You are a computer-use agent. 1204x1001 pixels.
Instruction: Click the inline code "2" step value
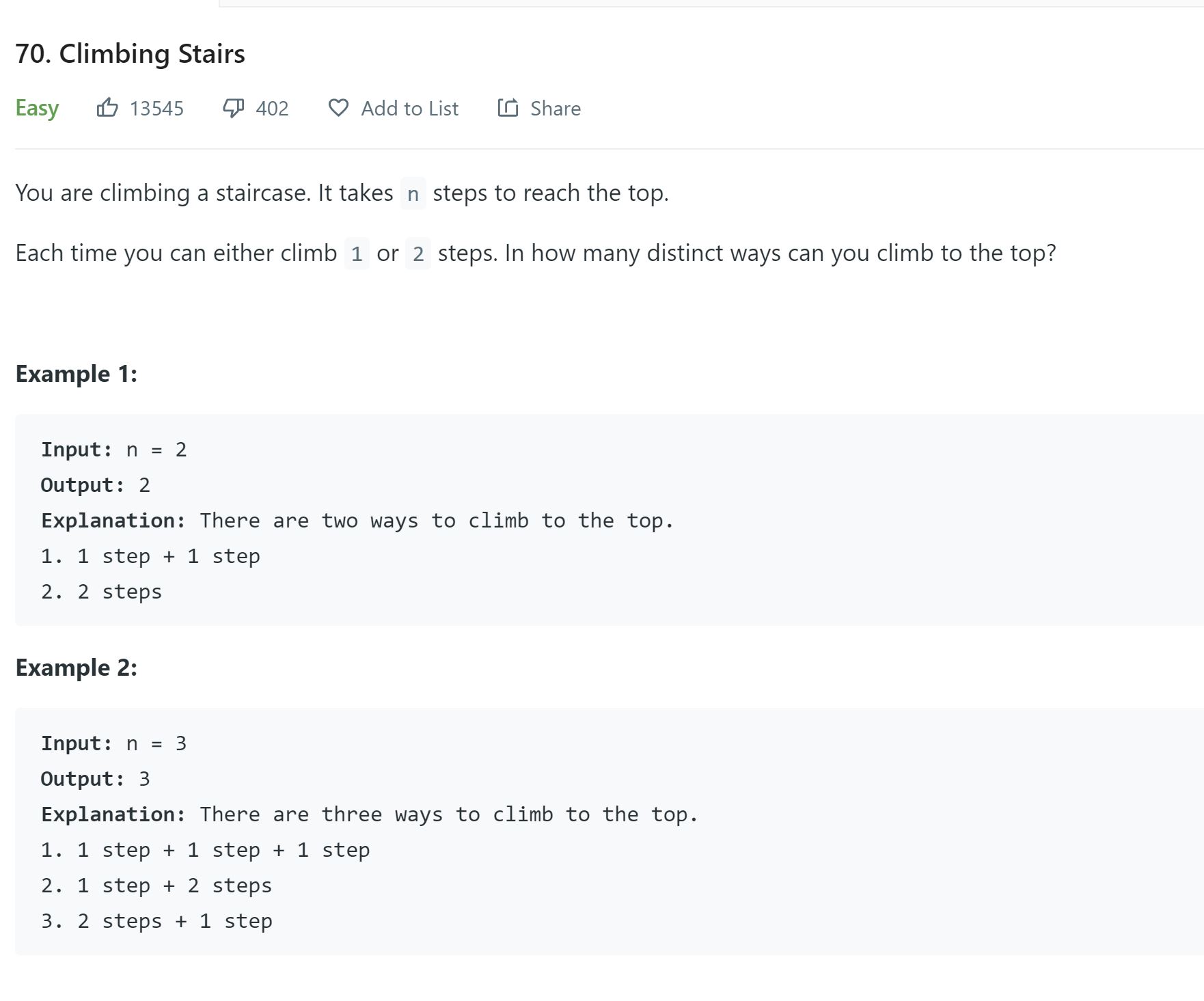click(x=418, y=254)
